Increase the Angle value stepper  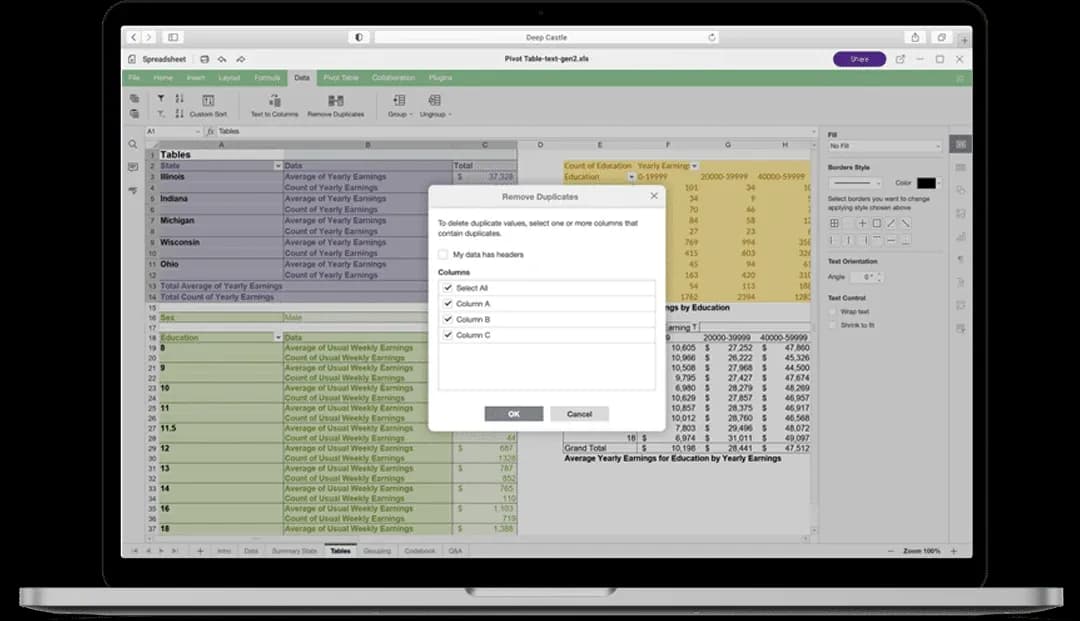pos(879,274)
